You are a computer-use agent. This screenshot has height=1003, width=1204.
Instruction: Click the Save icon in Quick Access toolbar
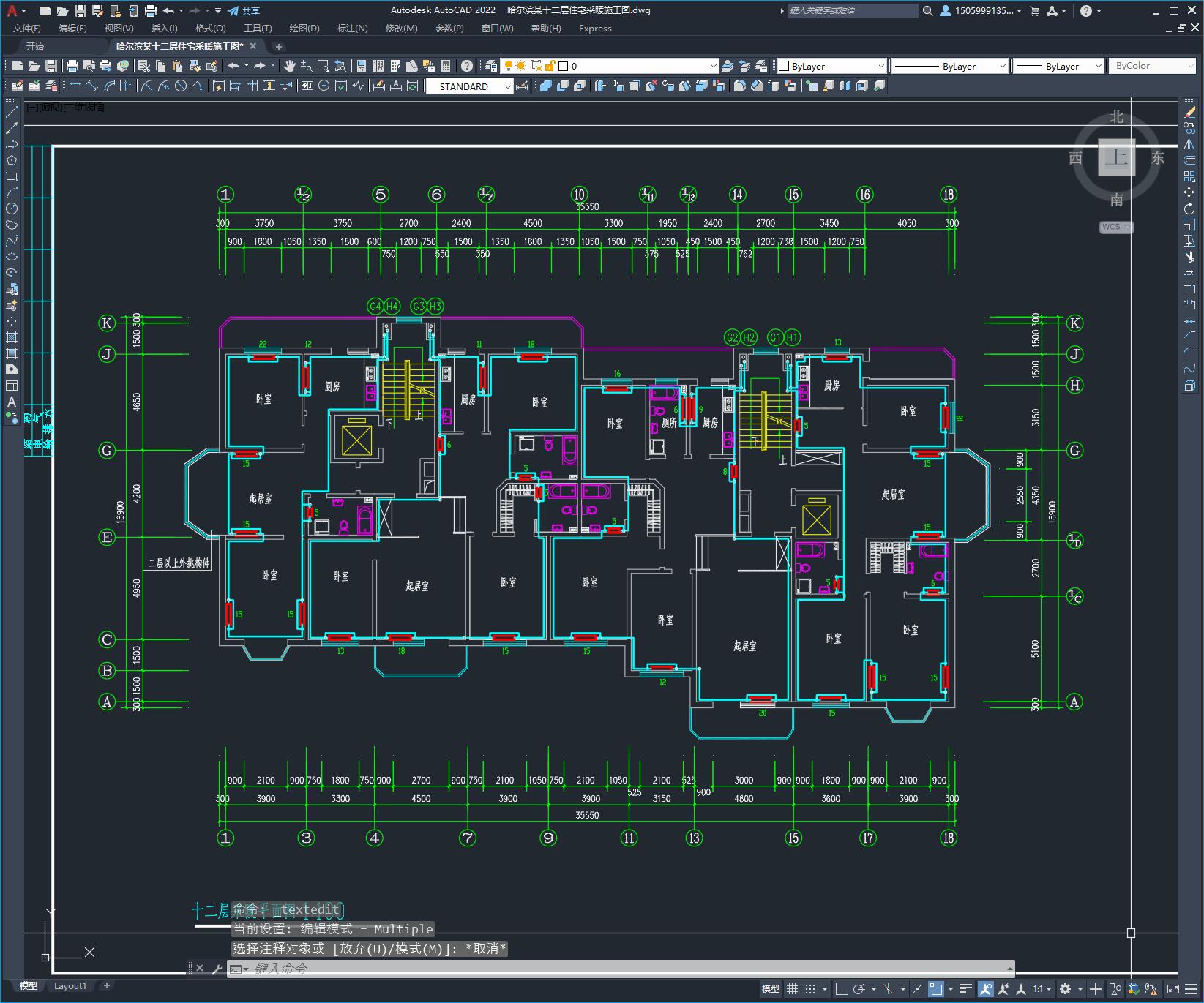[81, 11]
